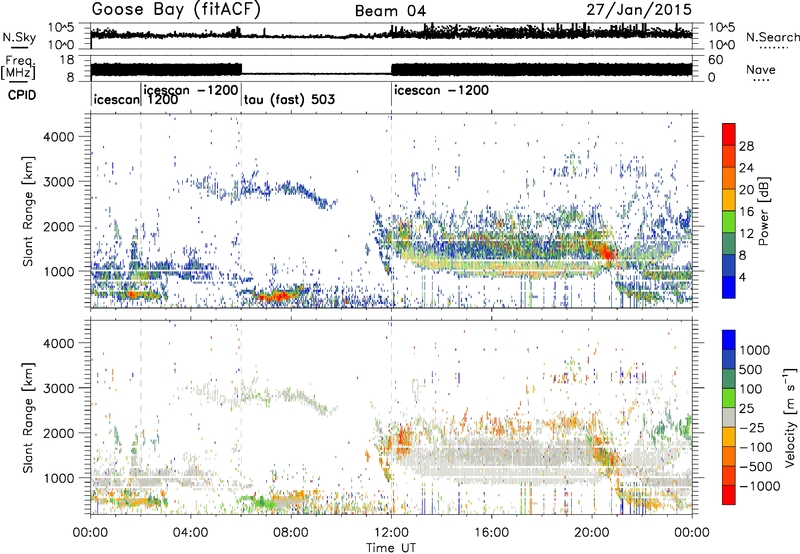Select the '1200' CPID value beside the first icescan
Viewport: 800px width, 554px height.
click(x=163, y=100)
